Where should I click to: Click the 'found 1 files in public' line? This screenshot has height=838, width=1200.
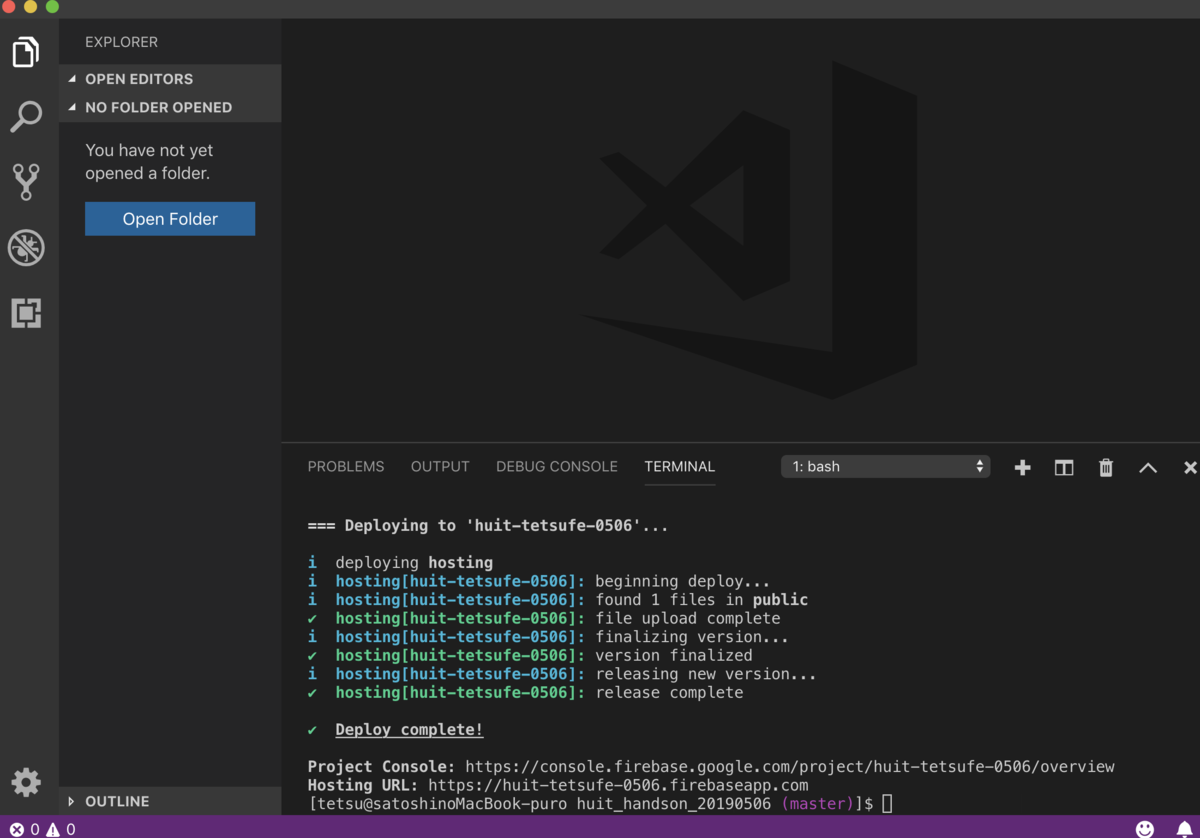click(x=558, y=600)
